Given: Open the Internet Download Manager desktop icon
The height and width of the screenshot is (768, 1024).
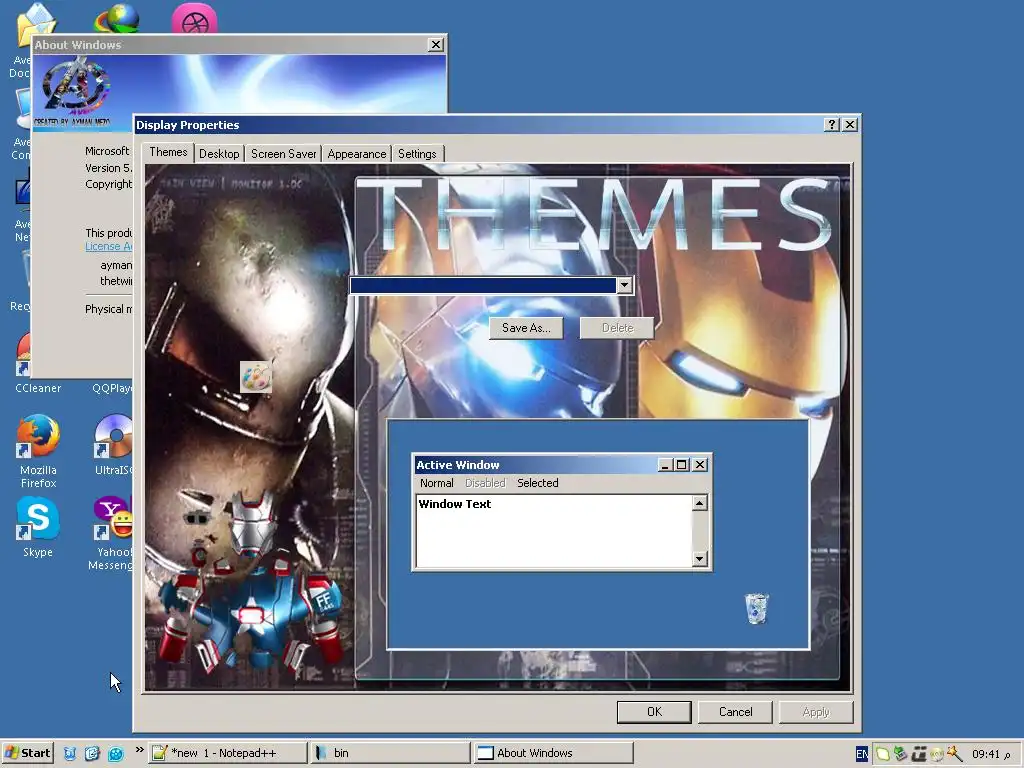Looking at the screenshot, I should tap(116, 18).
